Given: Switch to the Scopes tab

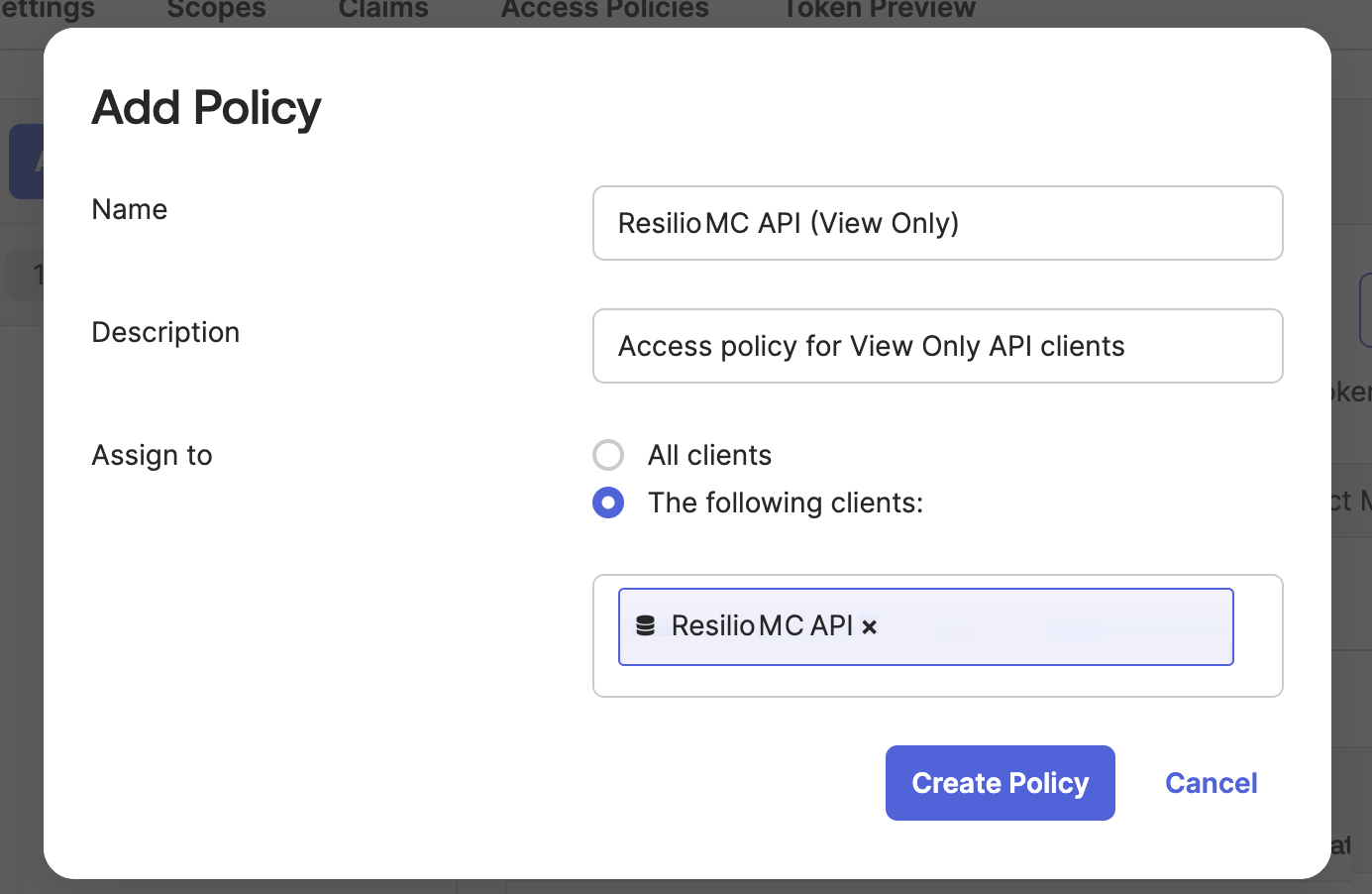Looking at the screenshot, I should click(216, 10).
